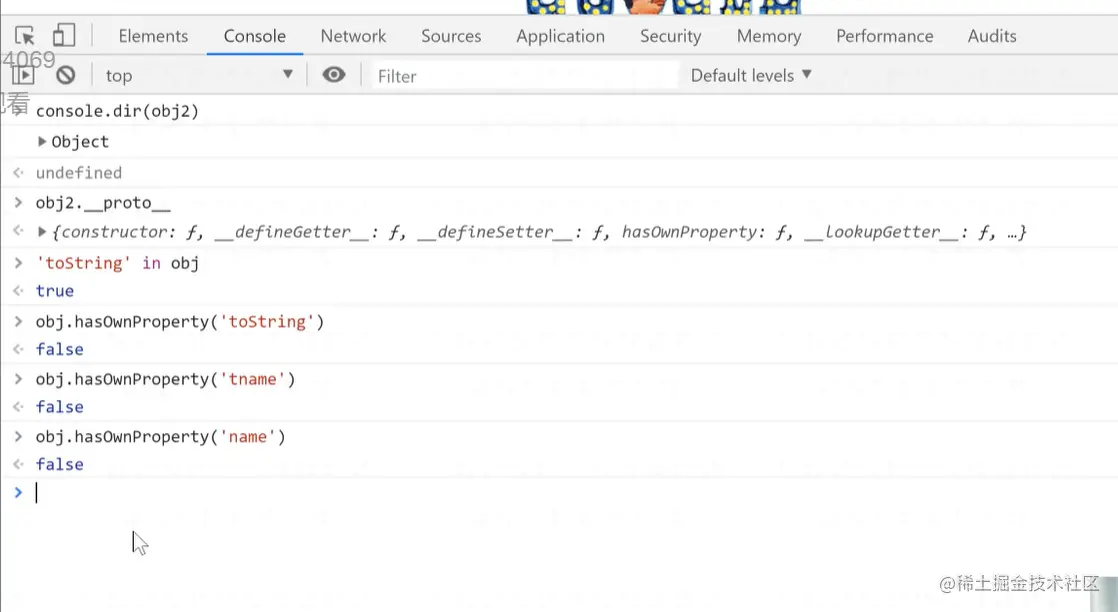Open live expression eye icon
1118x612 pixels.
(334, 75)
